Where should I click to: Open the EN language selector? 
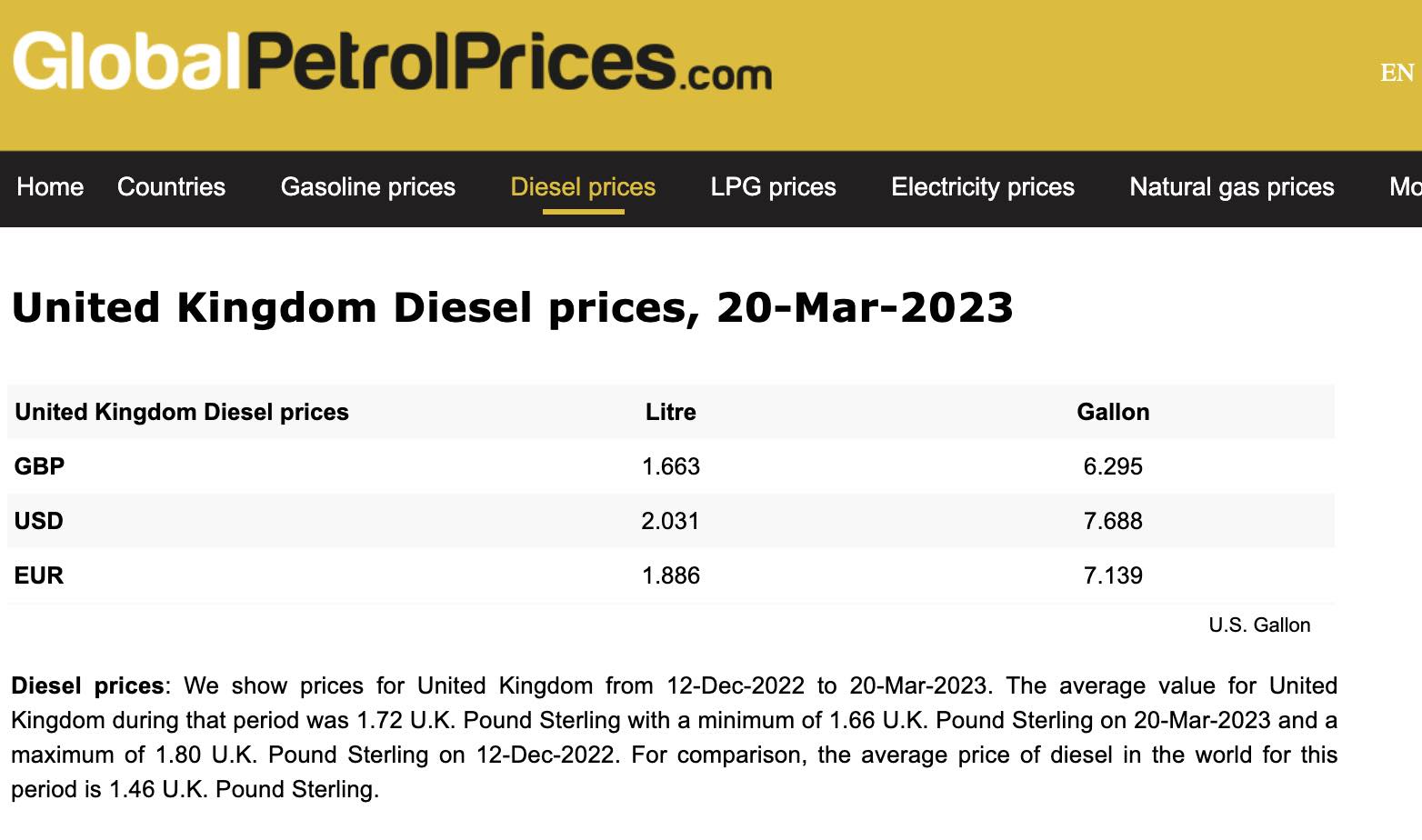point(1397,73)
